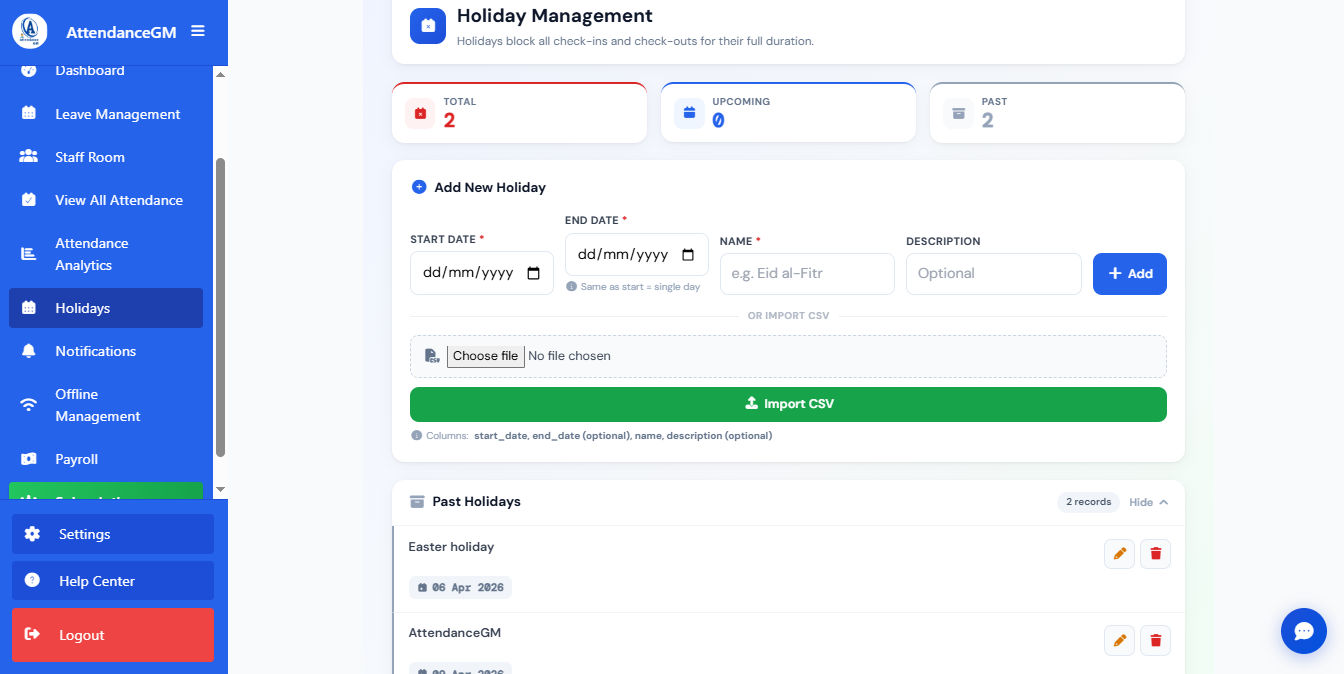This screenshot has width=1344, height=674.
Task: Click the 'Add New Holiday' heading
Action: (x=490, y=187)
